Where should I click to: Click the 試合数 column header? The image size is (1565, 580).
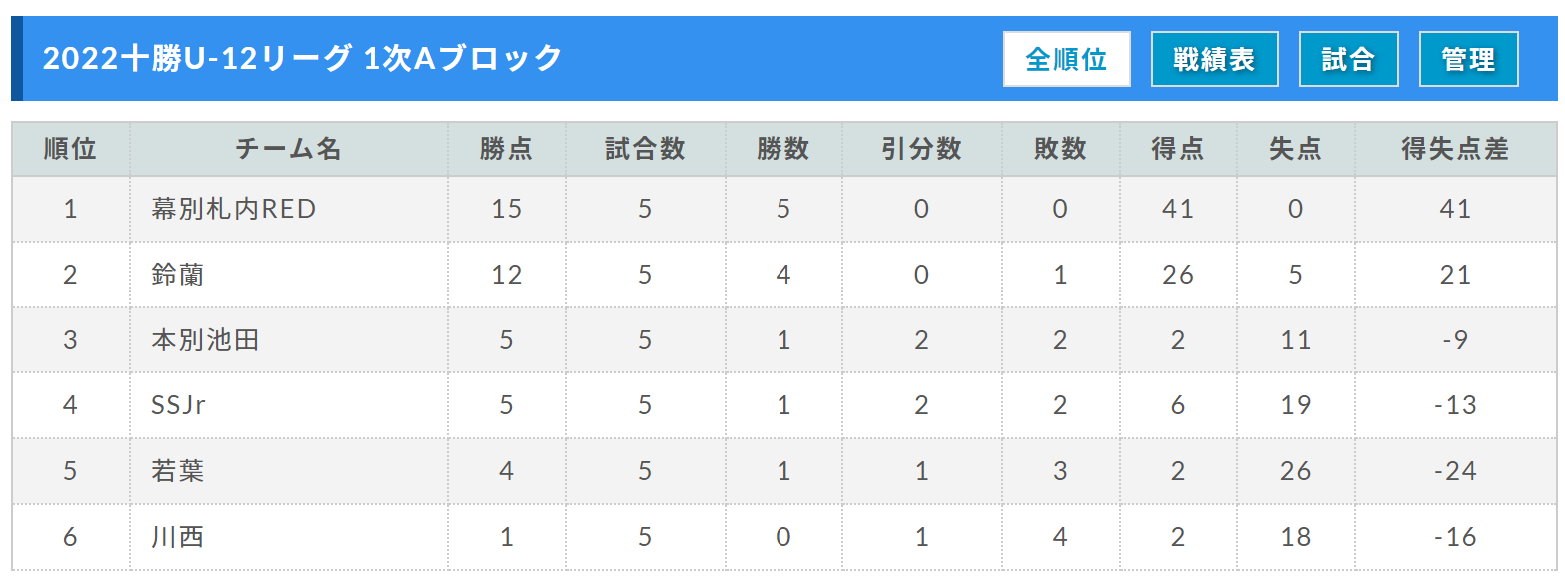[645, 149]
